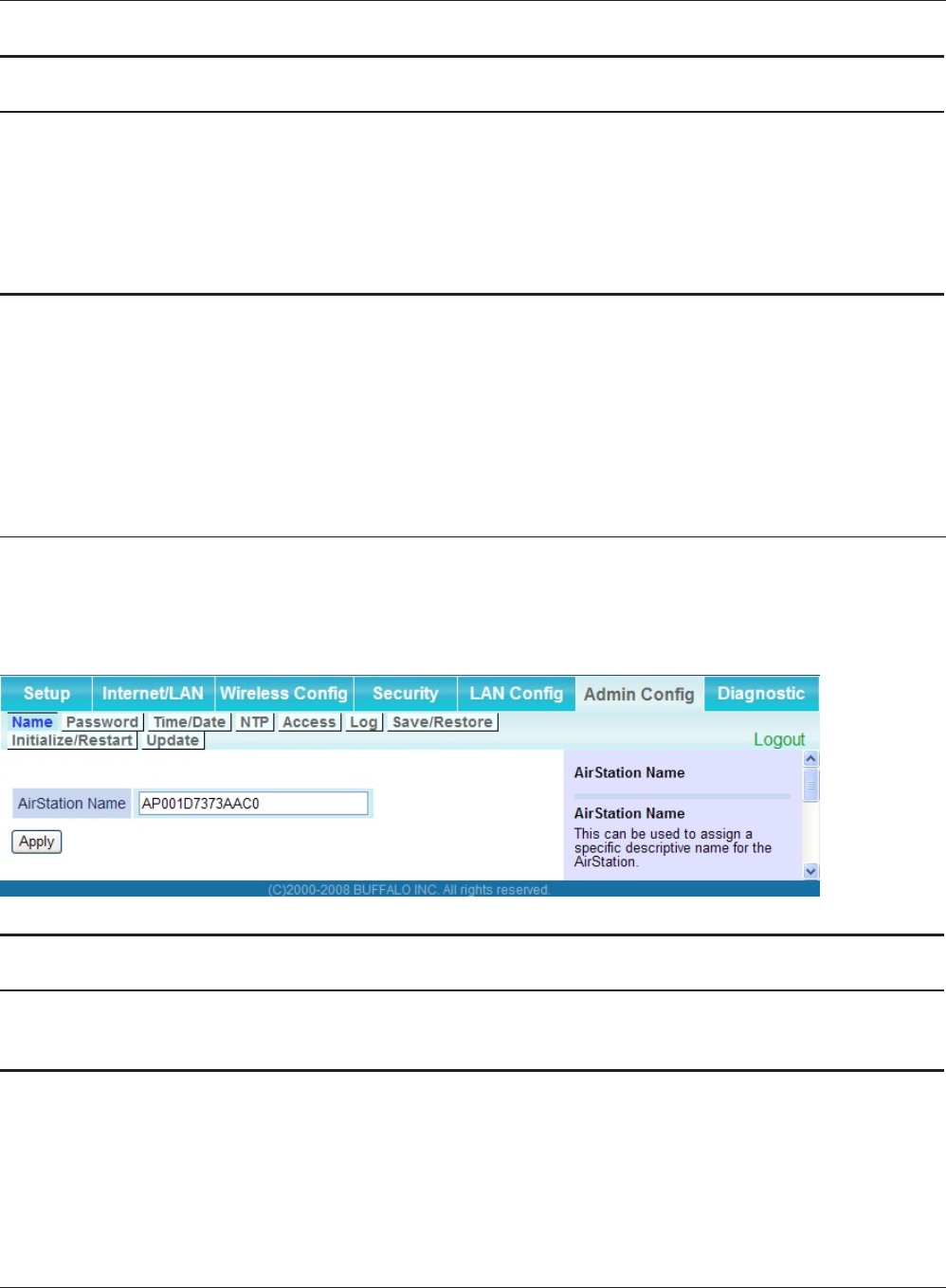Open the Setup tab
Viewport: 946px width, 1288px height.
46,694
